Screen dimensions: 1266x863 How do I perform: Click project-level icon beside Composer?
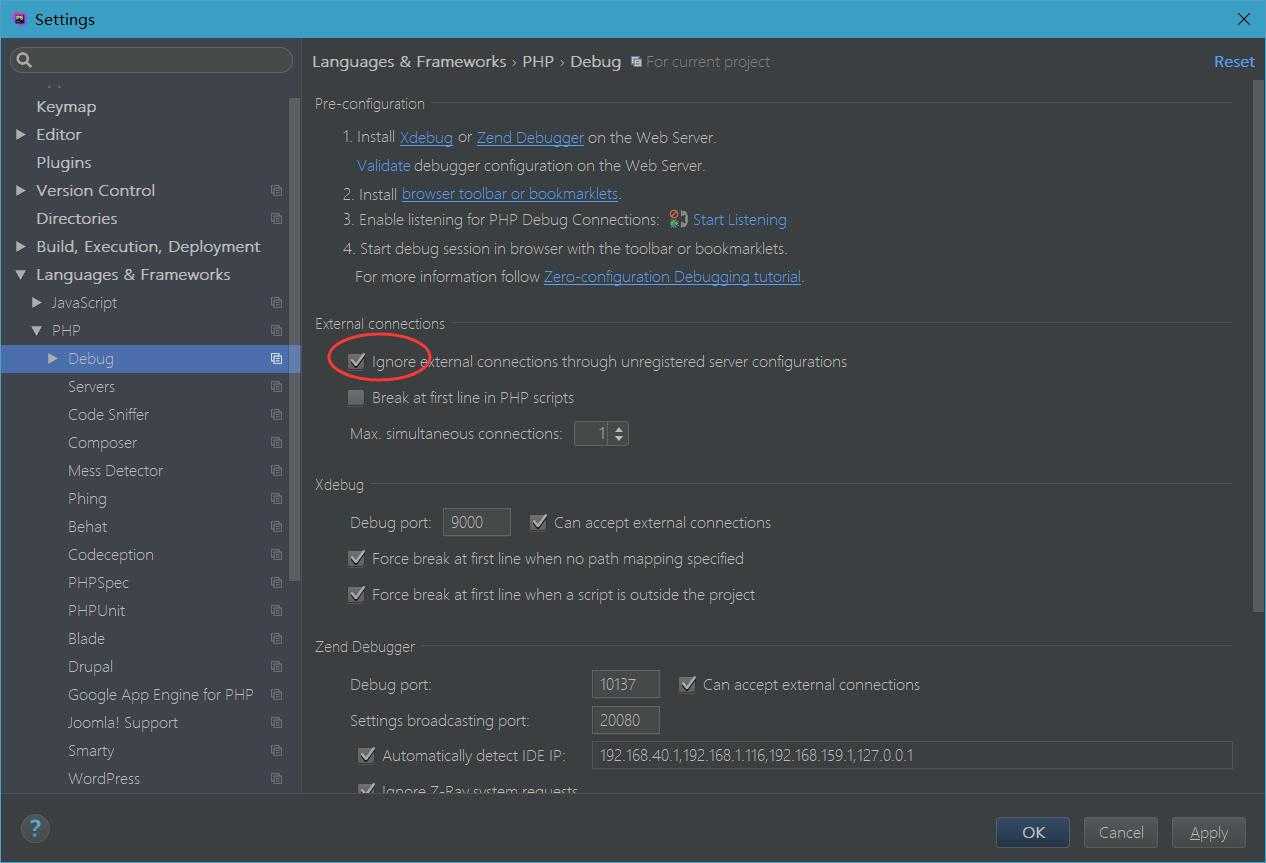(x=276, y=442)
